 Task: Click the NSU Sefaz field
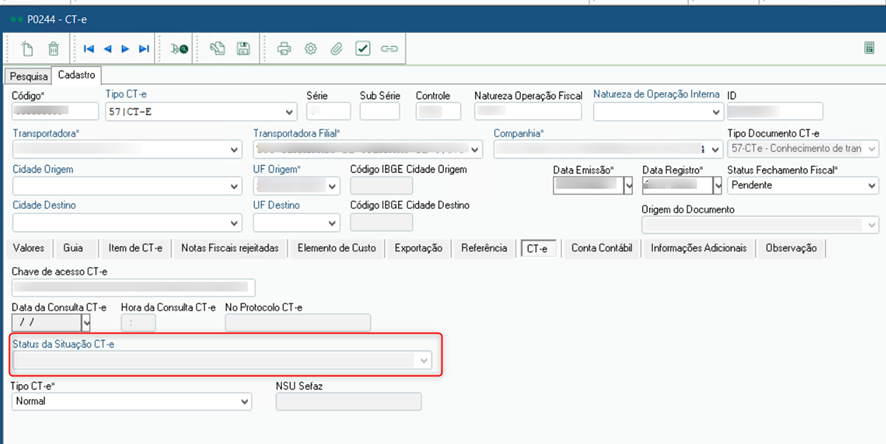coord(349,402)
